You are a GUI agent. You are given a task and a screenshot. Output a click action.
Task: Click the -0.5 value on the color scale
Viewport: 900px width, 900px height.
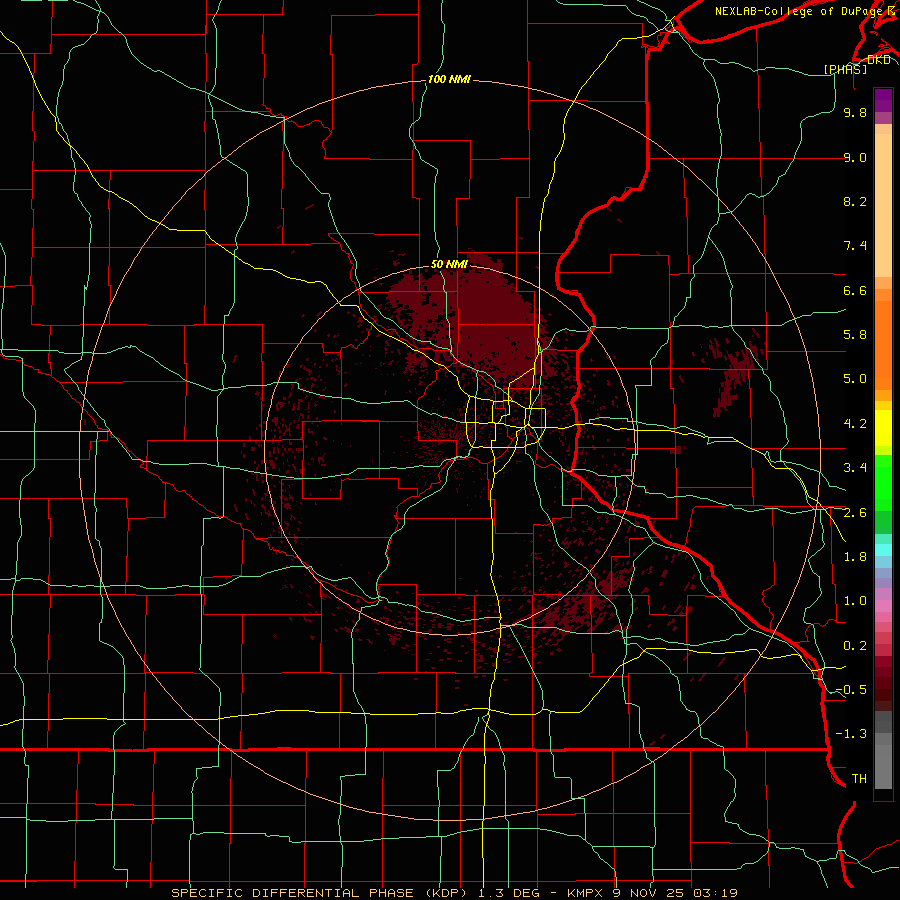[851, 690]
